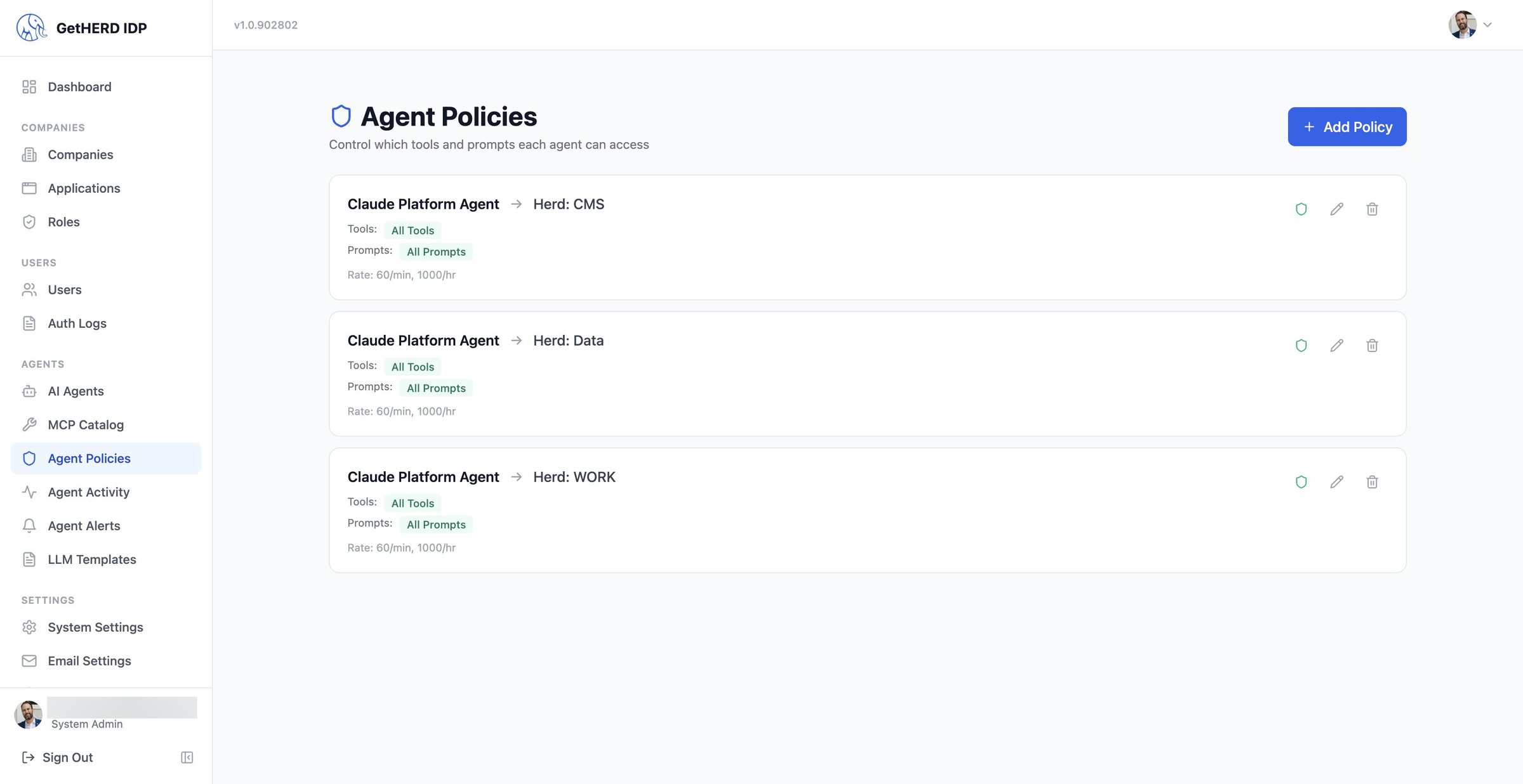Viewport: 1523px width, 784px height.
Task: Click the MCP Catalog wrench icon
Action: 29,425
